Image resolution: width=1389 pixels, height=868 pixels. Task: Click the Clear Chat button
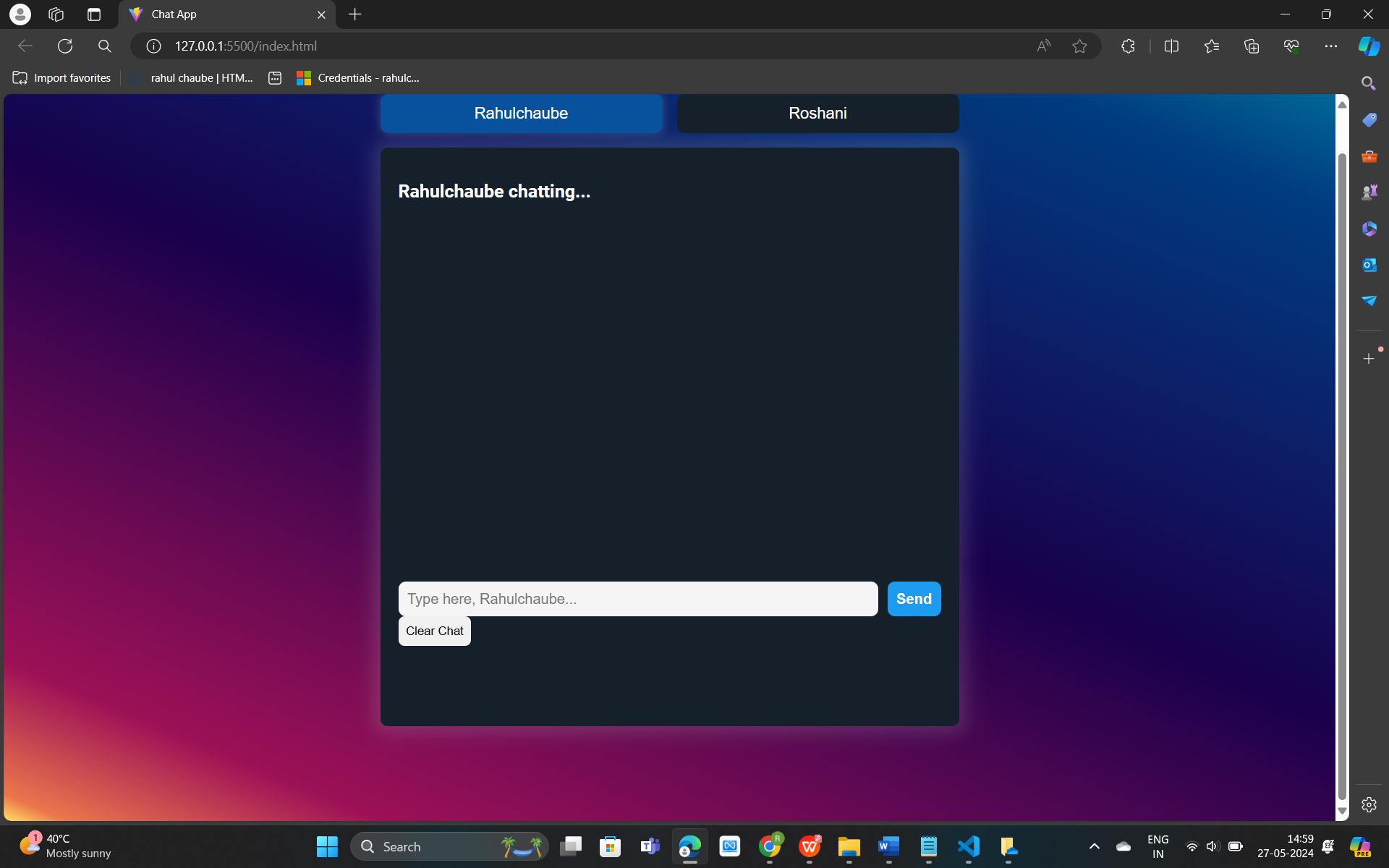(434, 631)
